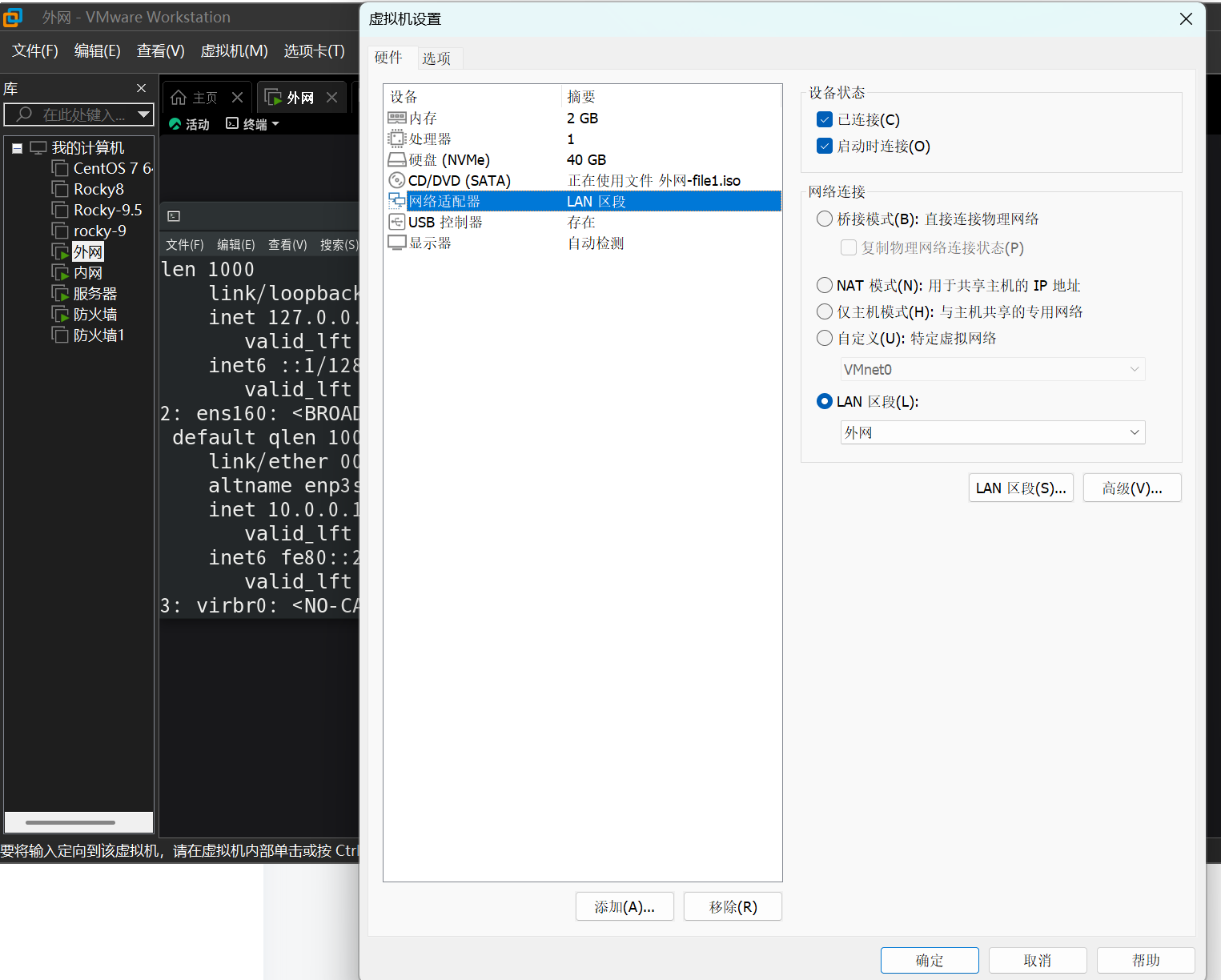Image resolution: width=1221 pixels, height=980 pixels.
Task: Click the 确定 button
Action: 930,960
